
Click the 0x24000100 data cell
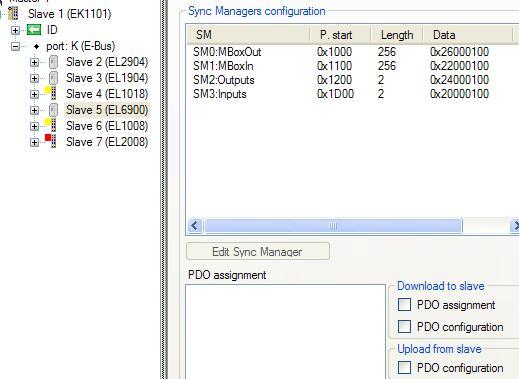(x=459, y=80)
